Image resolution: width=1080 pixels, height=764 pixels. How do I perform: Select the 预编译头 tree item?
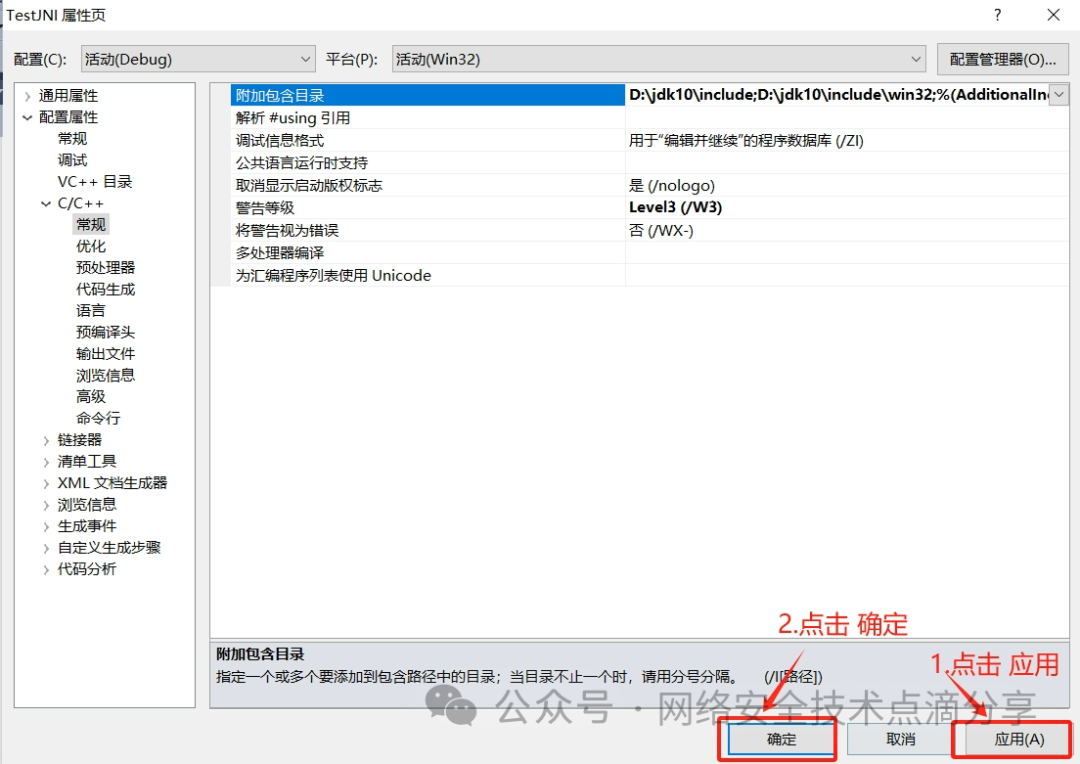click(105, 332)
